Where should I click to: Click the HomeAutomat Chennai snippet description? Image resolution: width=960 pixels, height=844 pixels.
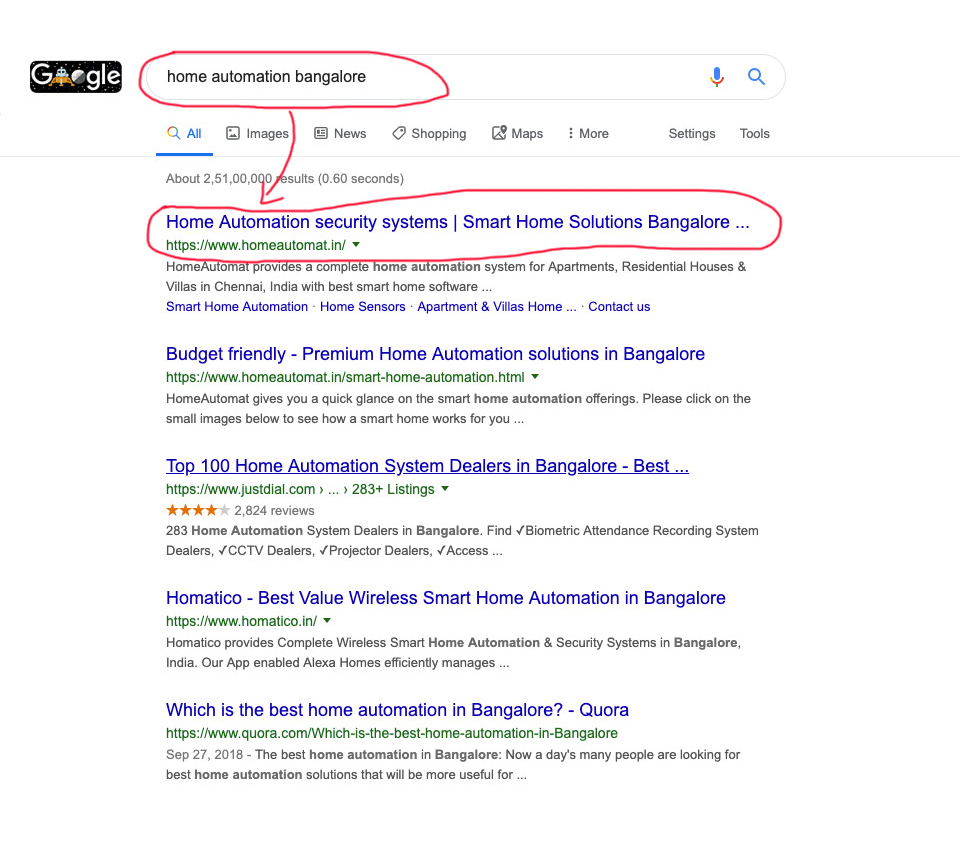tap(456, 277)
